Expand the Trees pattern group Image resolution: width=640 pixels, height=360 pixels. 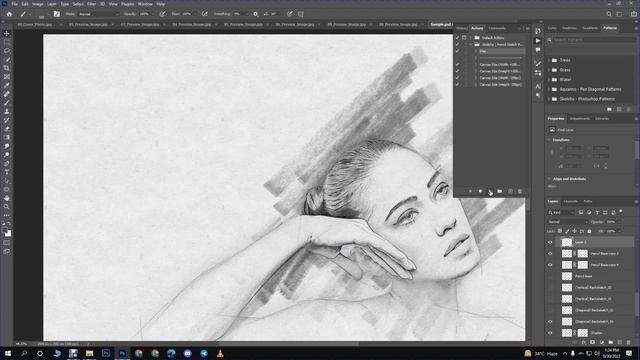point(549,60)
